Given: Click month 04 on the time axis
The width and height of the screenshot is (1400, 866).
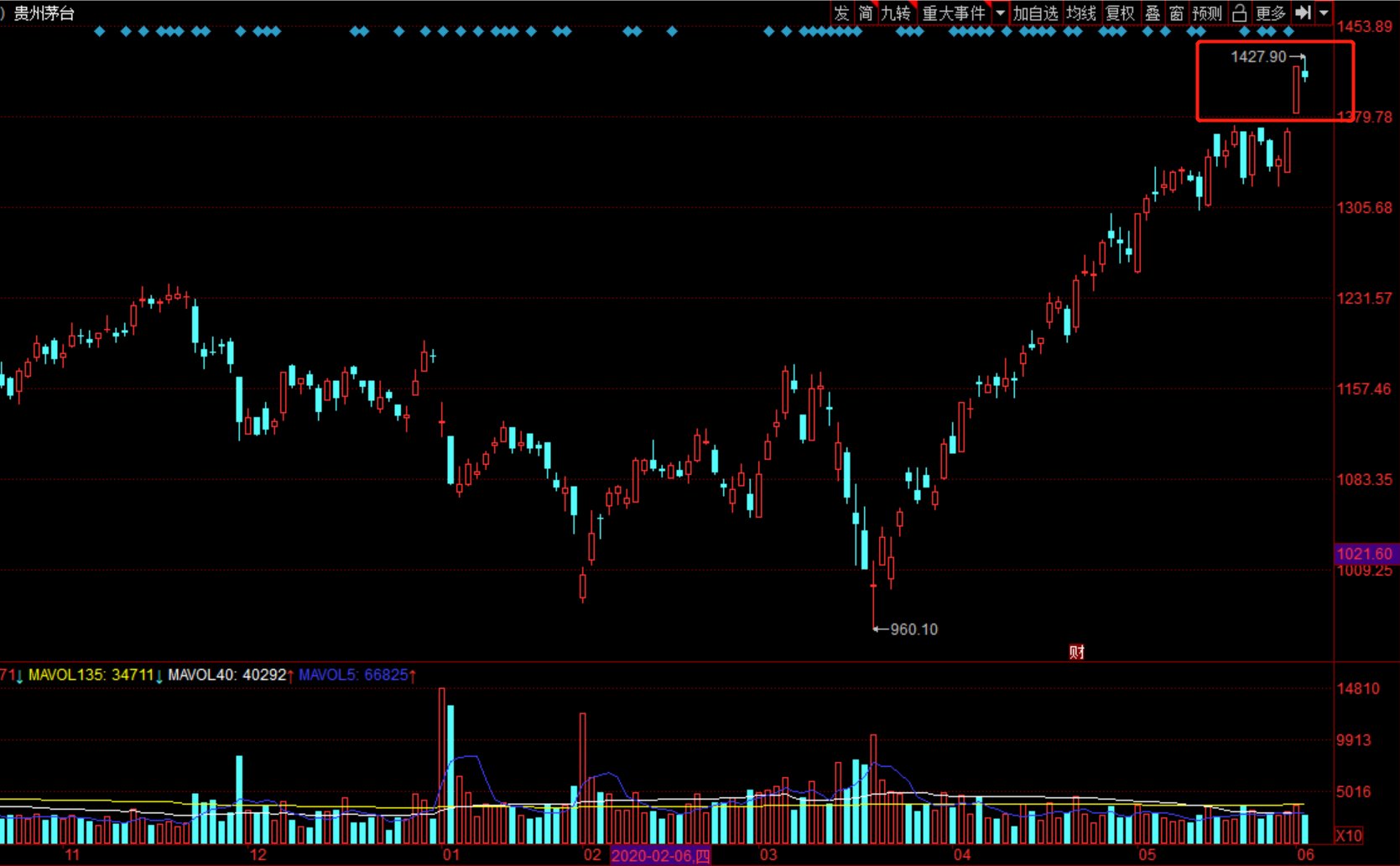Looking at the screenshot, I should pyautogui.click(x=962, y=855).
